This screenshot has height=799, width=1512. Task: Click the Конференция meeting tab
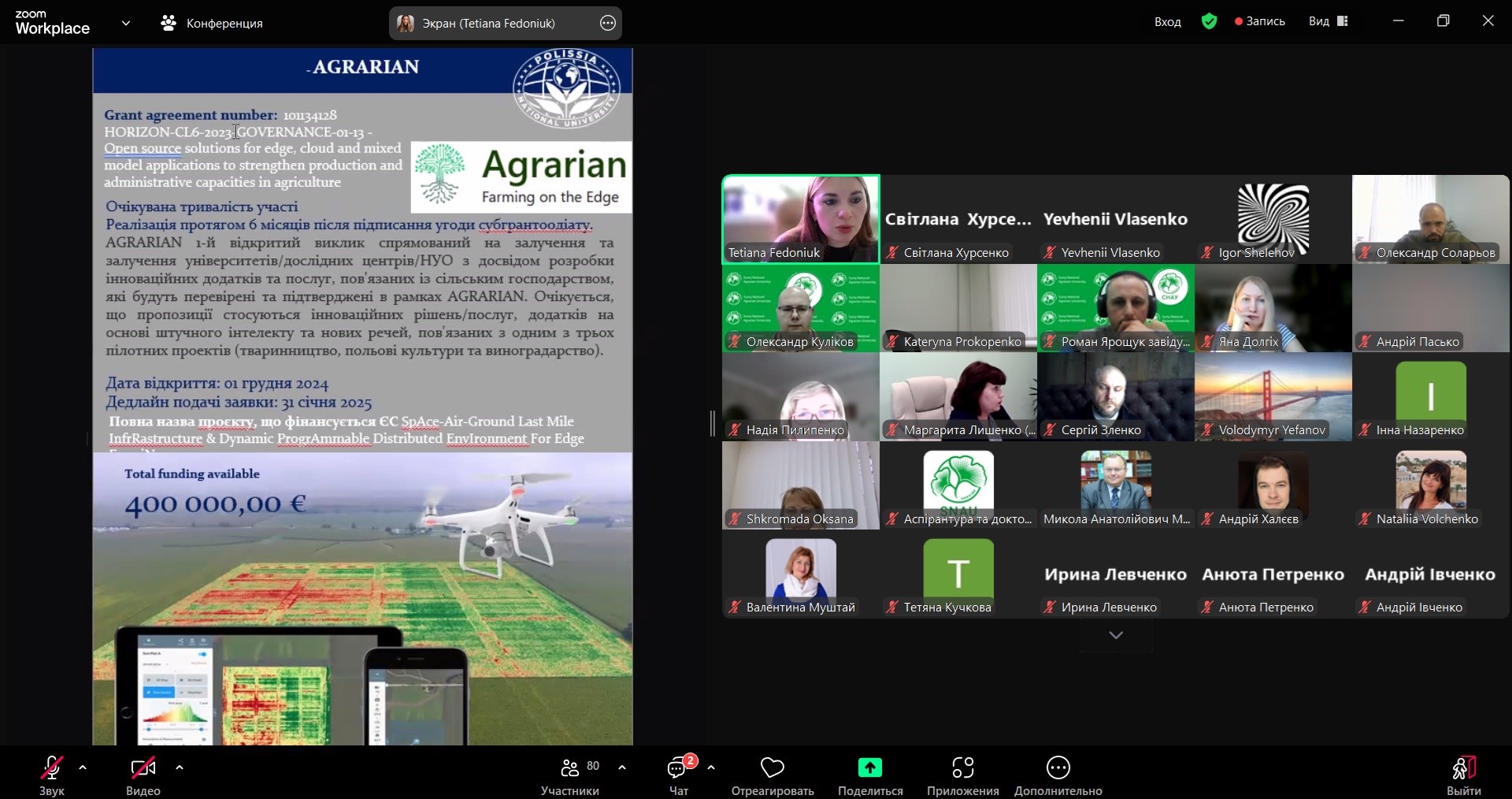point(212,24)
